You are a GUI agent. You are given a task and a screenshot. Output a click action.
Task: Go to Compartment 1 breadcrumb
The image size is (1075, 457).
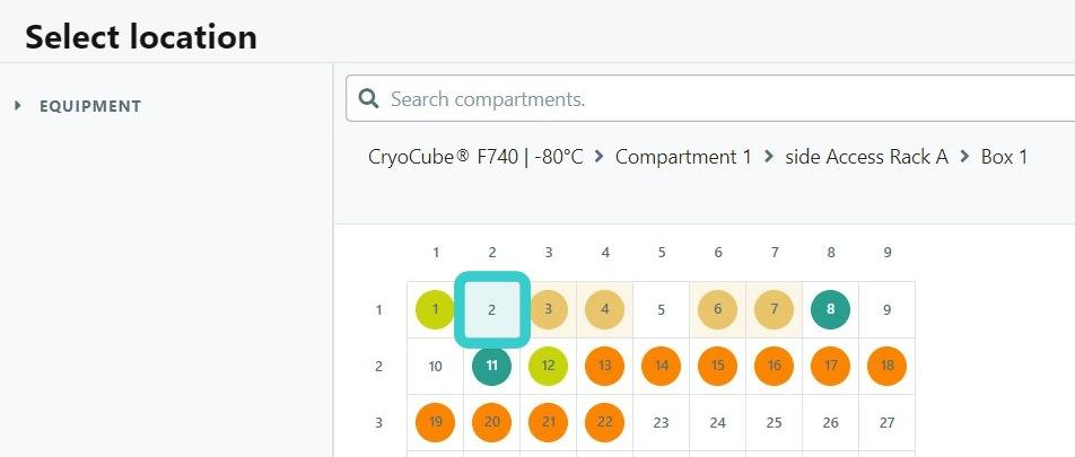tap(683, 157)
